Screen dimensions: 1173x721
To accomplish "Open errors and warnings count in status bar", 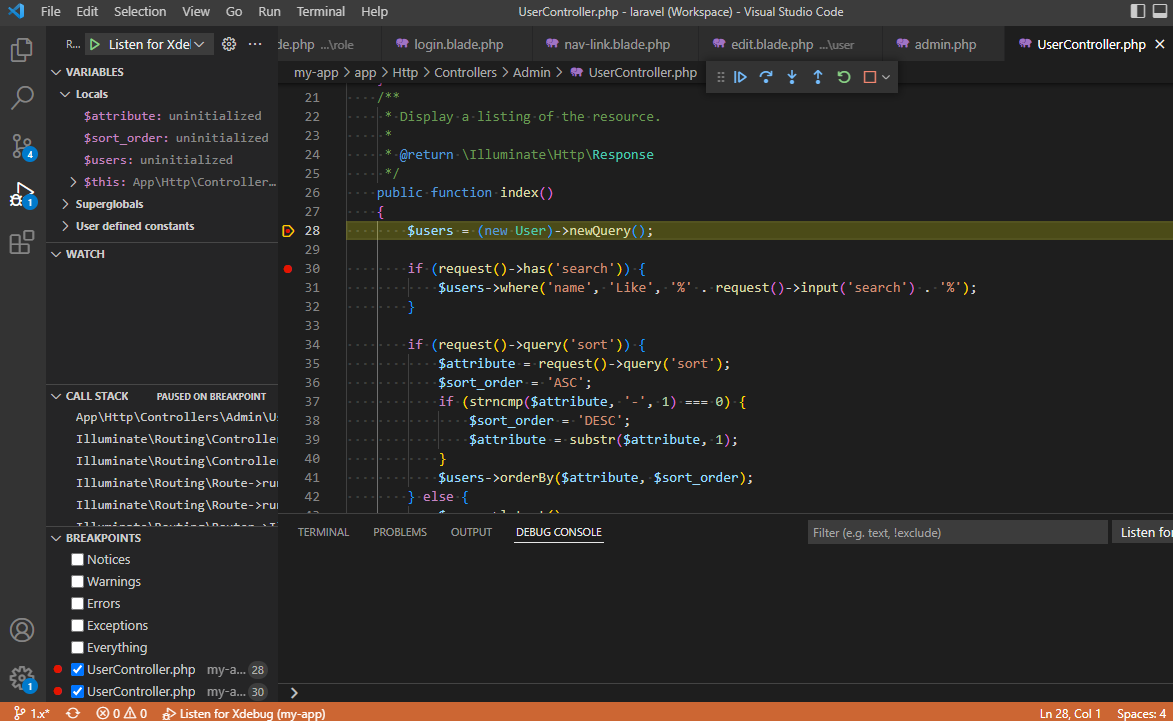I will click(x=121, y=714).
